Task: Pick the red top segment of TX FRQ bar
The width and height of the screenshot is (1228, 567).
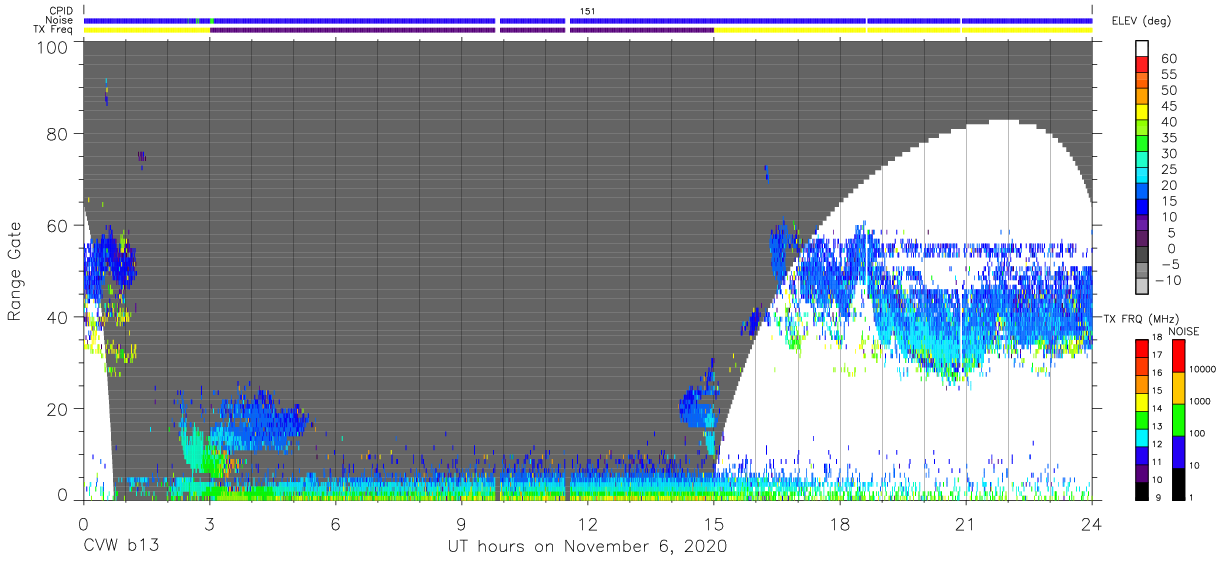Action: pyautogui.click(x=1142, y=348)
